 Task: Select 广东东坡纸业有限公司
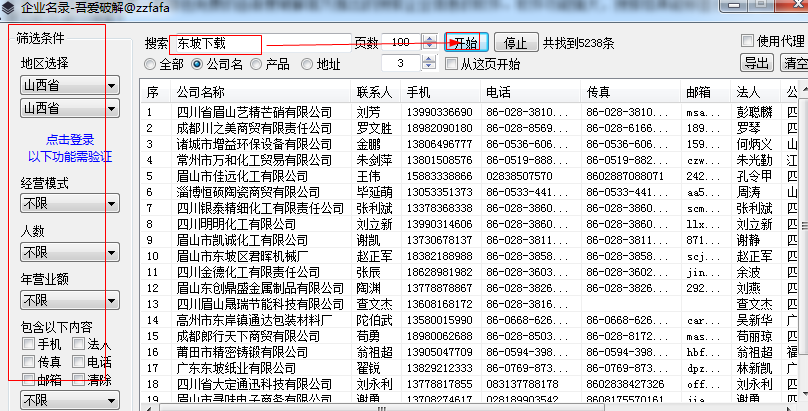[236, 368]
